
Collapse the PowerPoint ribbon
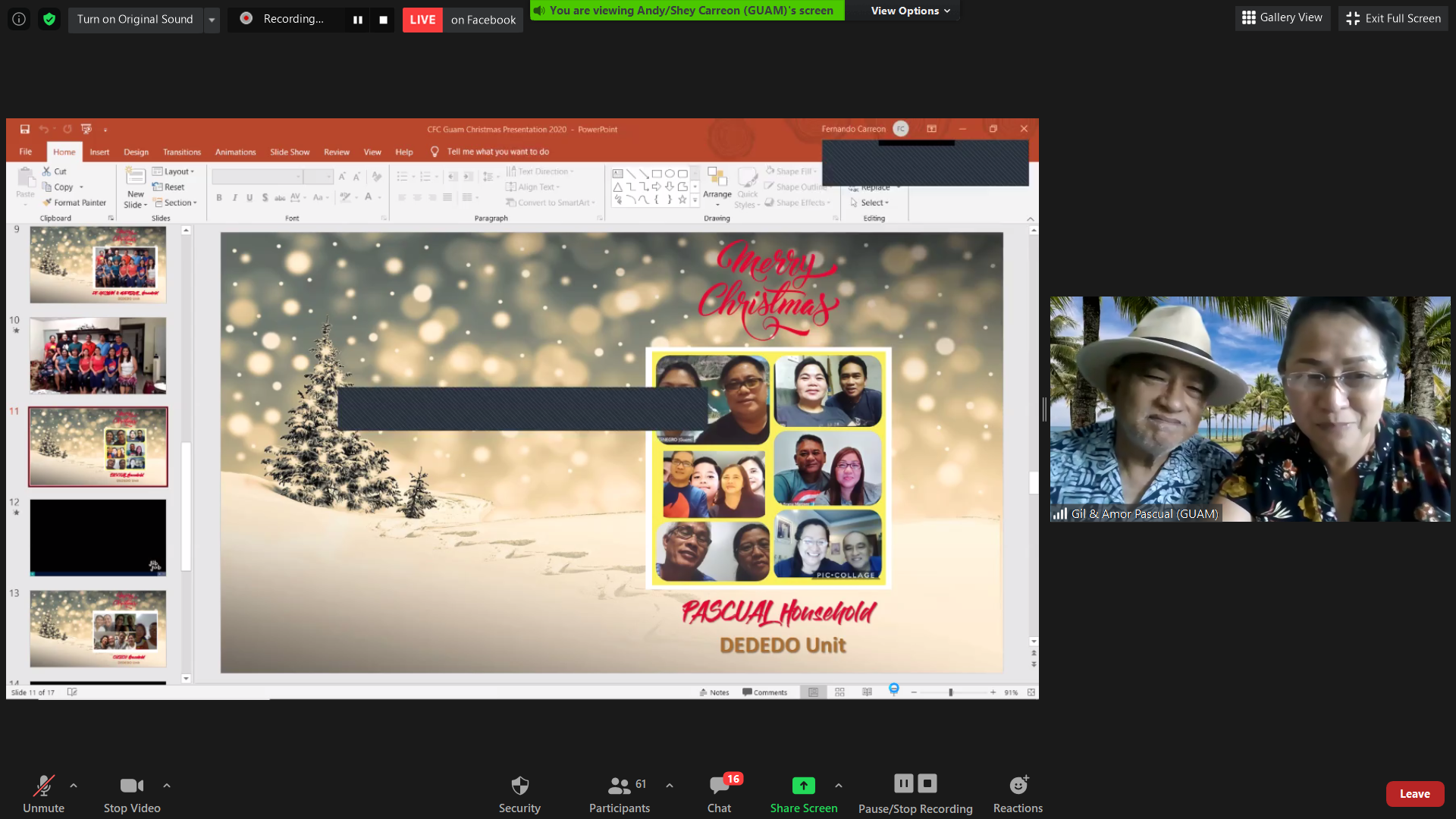pos(1031,218)
